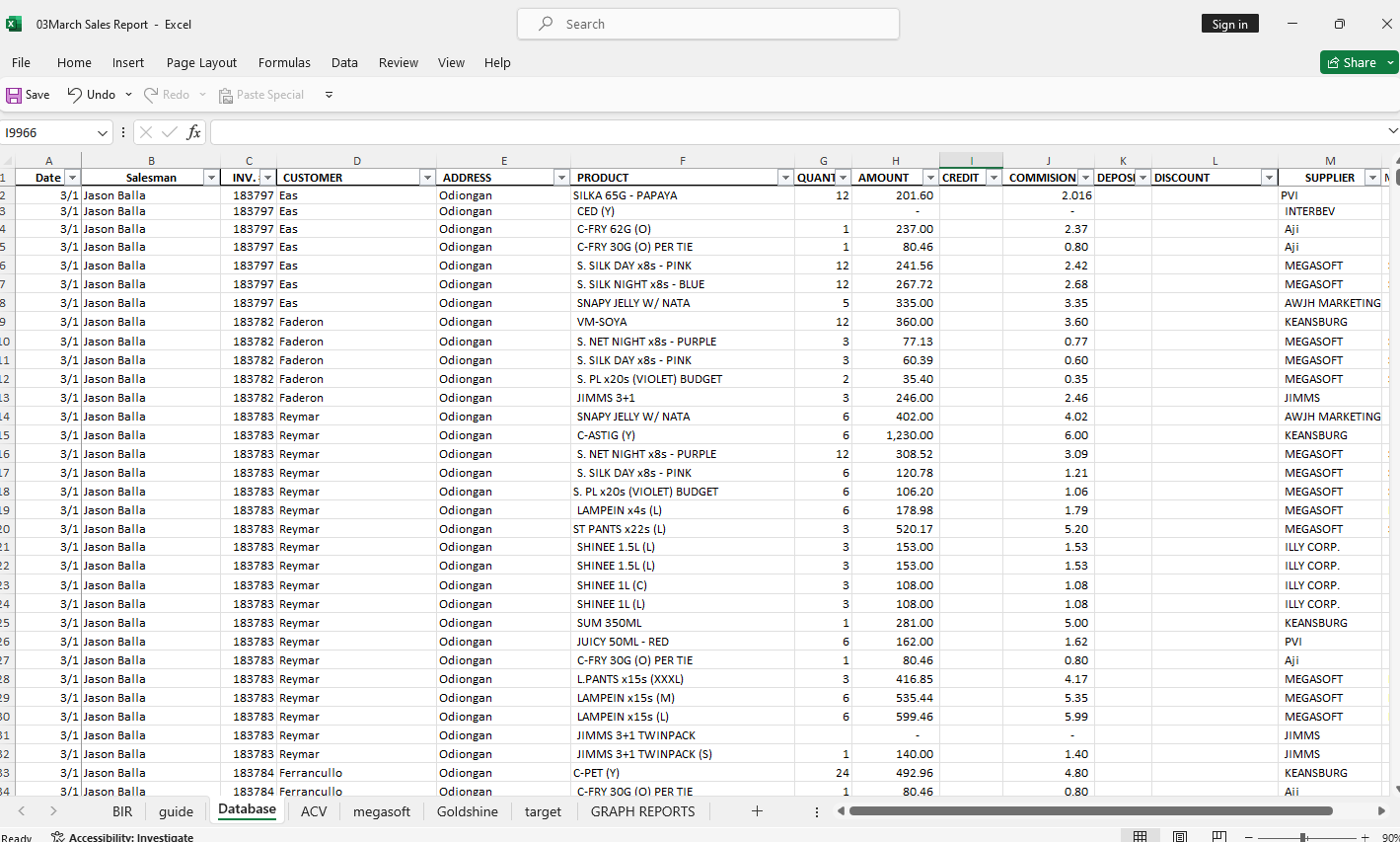
Task: Open Insert Function fx dialog
Action: point(193,132)
